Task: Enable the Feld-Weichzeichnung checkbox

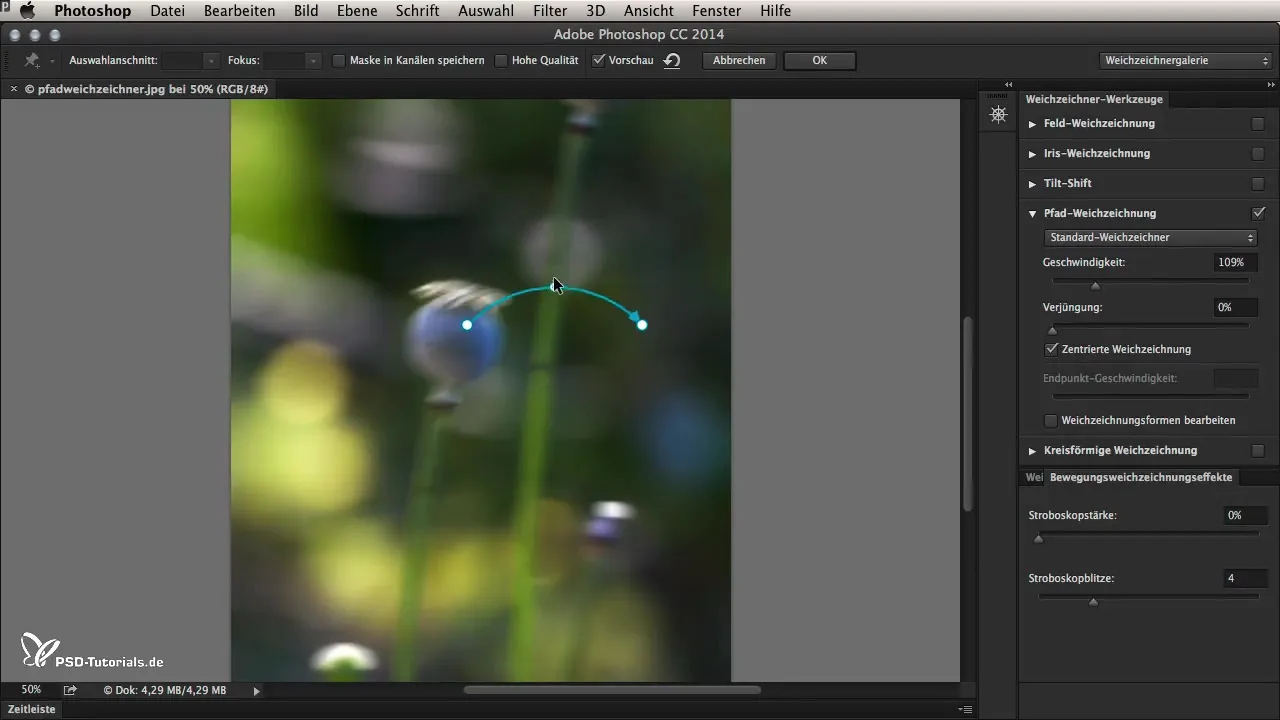Action: (x=1258, y=124)
